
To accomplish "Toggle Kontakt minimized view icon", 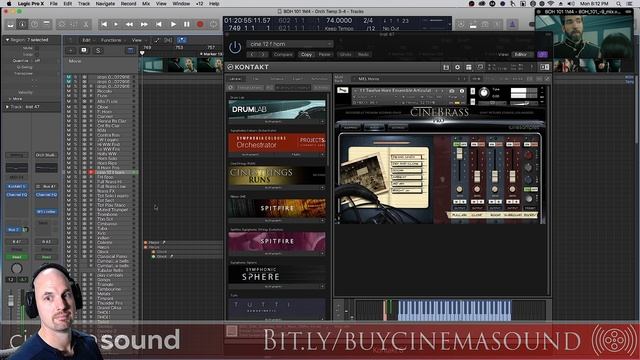I will click(x=480, y=67).
